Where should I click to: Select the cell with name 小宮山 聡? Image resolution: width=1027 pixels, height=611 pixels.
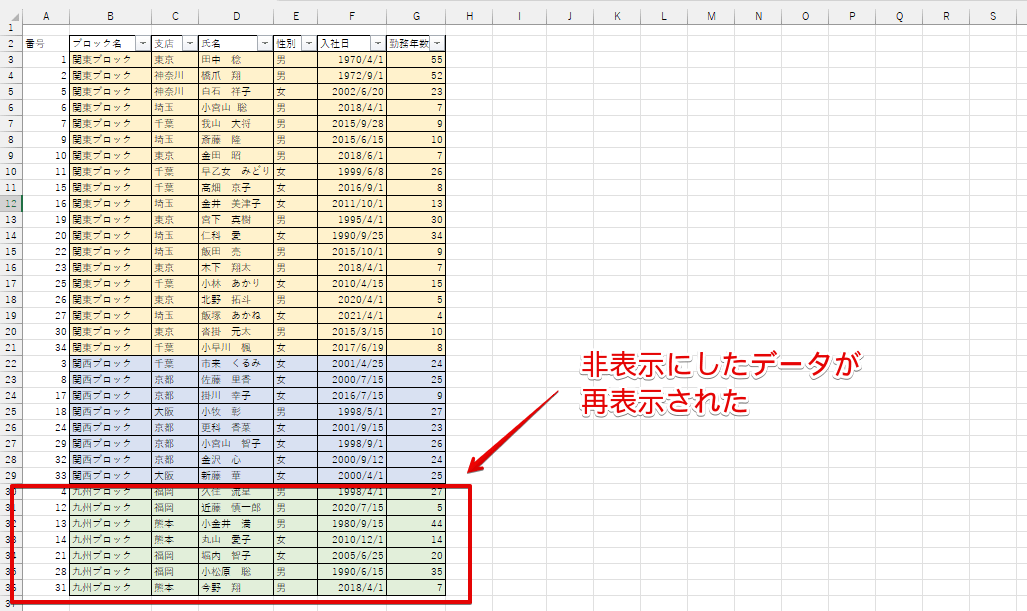click(236, 107)
